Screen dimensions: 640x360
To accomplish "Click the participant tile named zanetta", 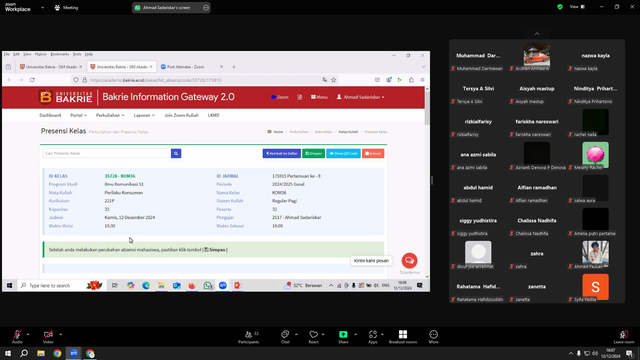I will pos(537,287).
